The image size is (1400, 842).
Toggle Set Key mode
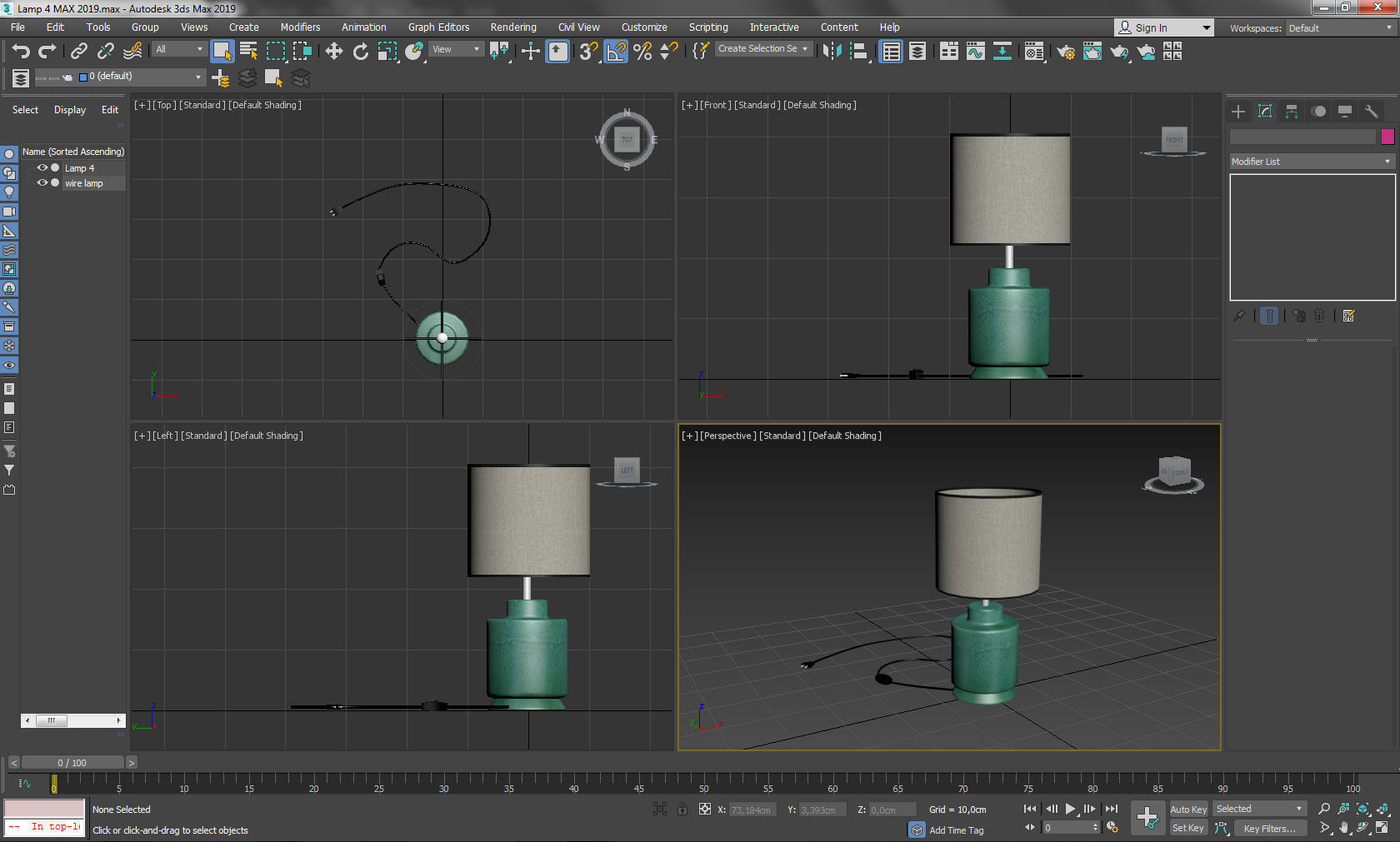1188,828
